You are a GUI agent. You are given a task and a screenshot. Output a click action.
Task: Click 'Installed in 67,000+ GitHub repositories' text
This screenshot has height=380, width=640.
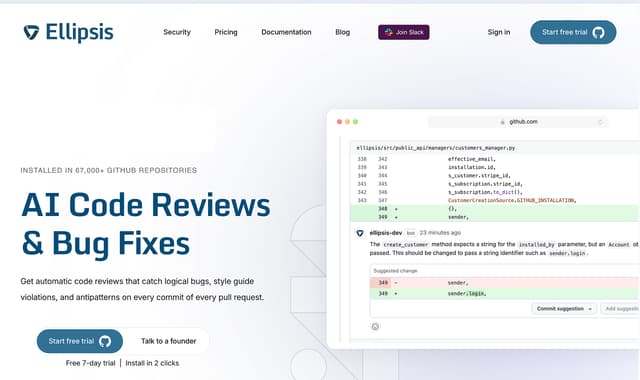[x=109, y=170]
